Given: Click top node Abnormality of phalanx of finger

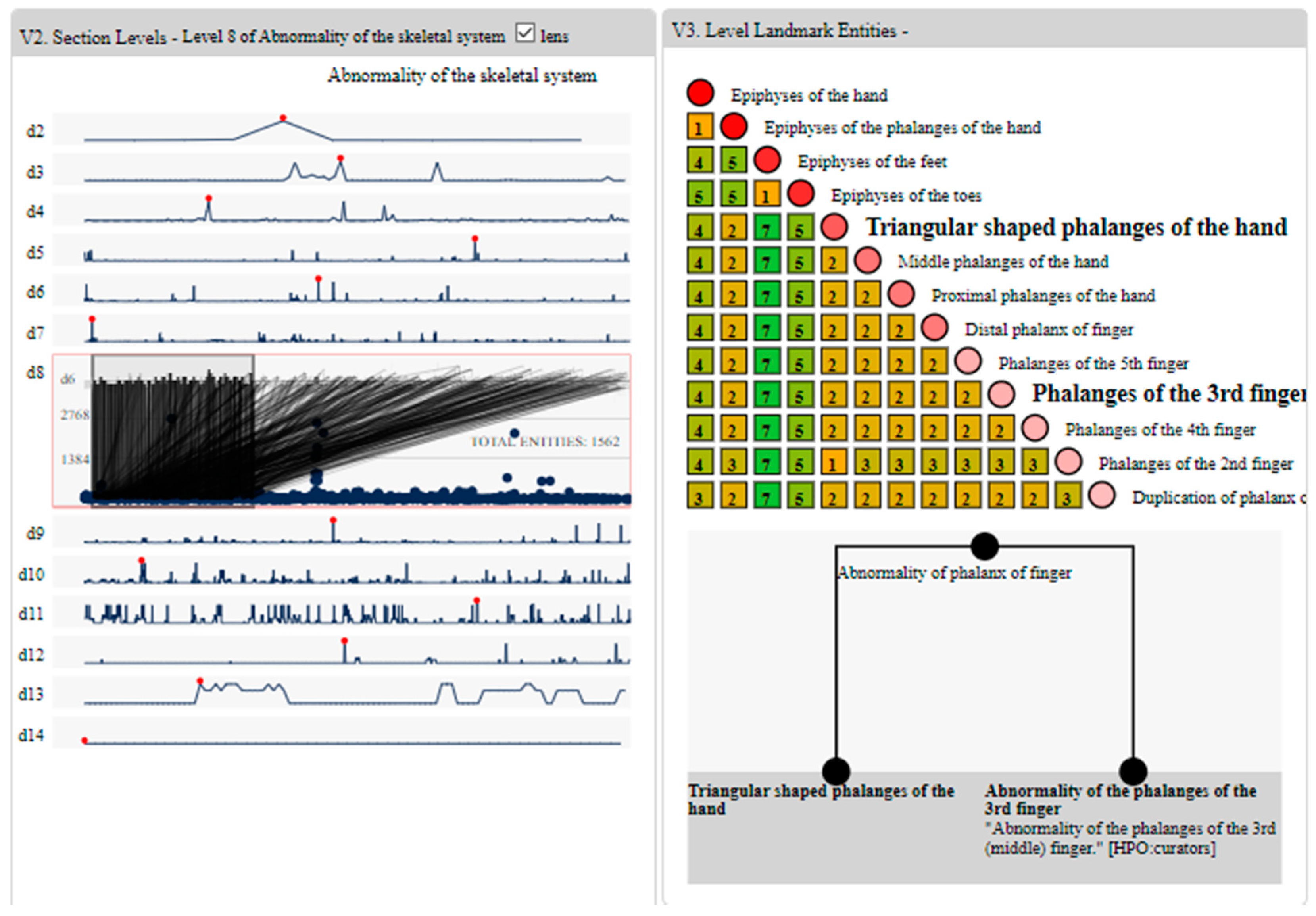Looking at the screenshot, I should [x=985, y=546].
